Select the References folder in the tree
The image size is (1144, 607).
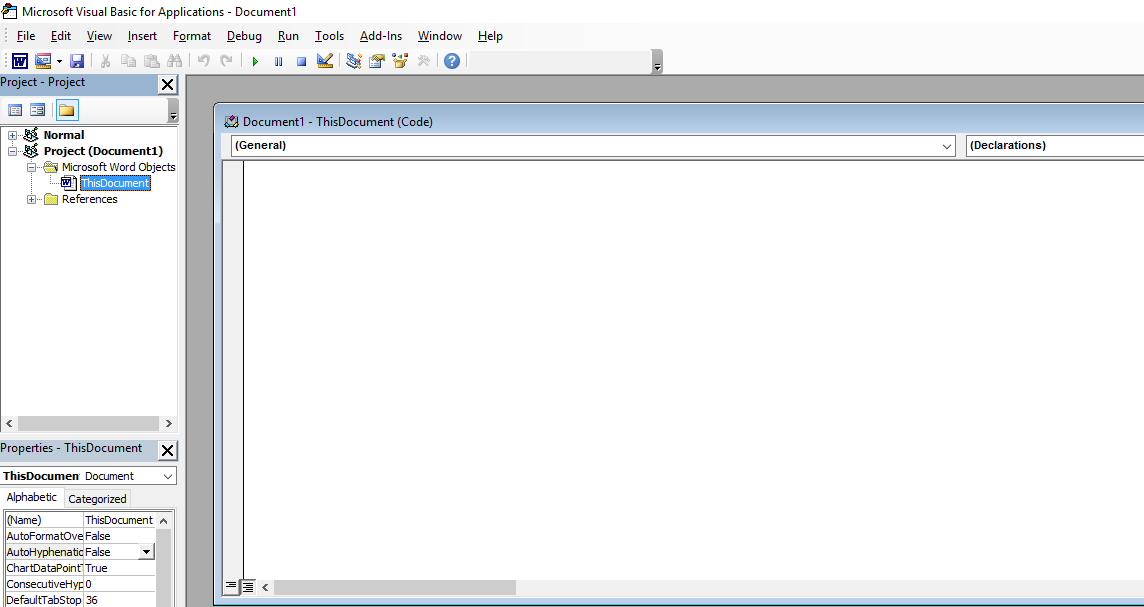coord(89,199)
